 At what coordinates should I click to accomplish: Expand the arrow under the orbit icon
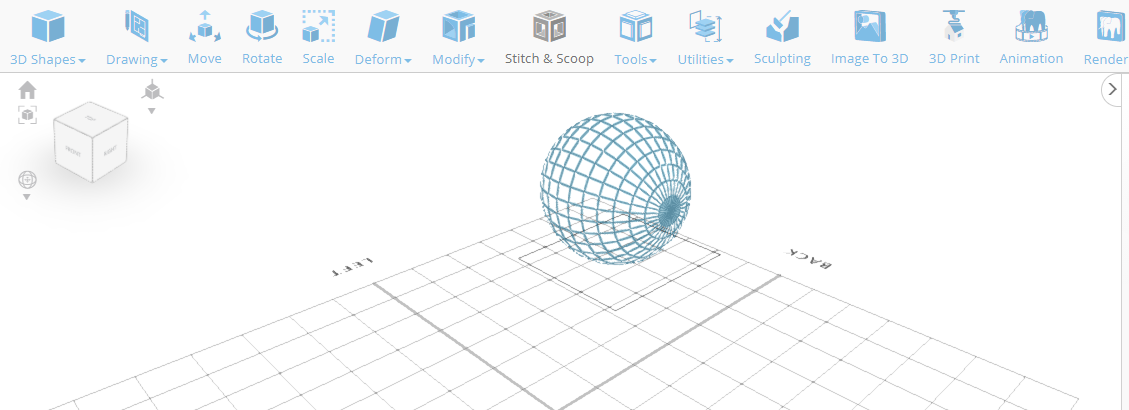point(27,197)
